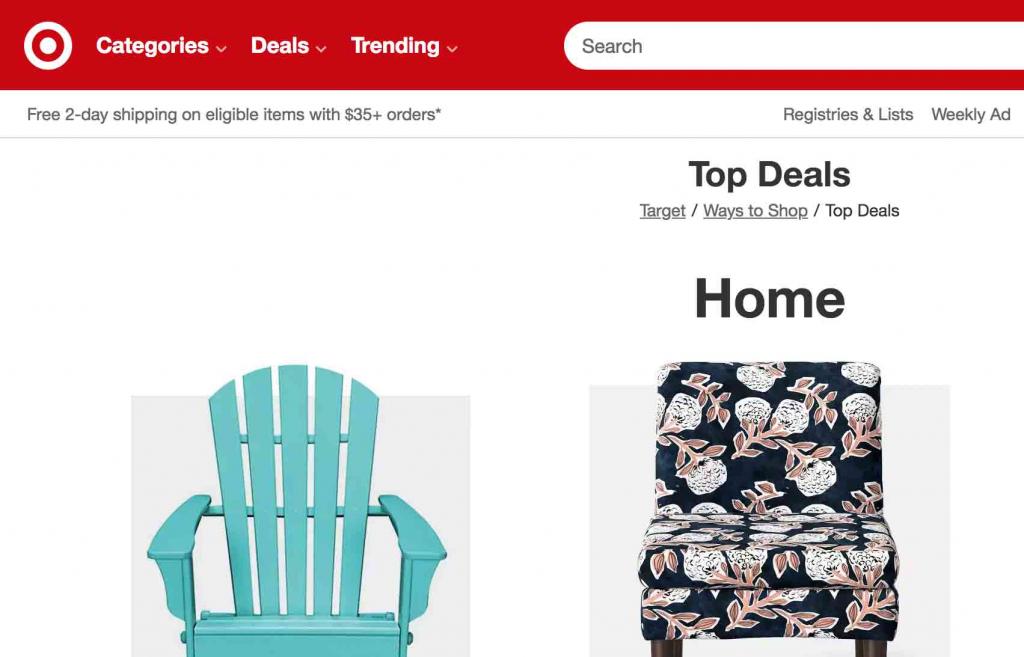Open the Categories menu label
The width and height of the screenshot is (1024, 657).
point(152,46)
